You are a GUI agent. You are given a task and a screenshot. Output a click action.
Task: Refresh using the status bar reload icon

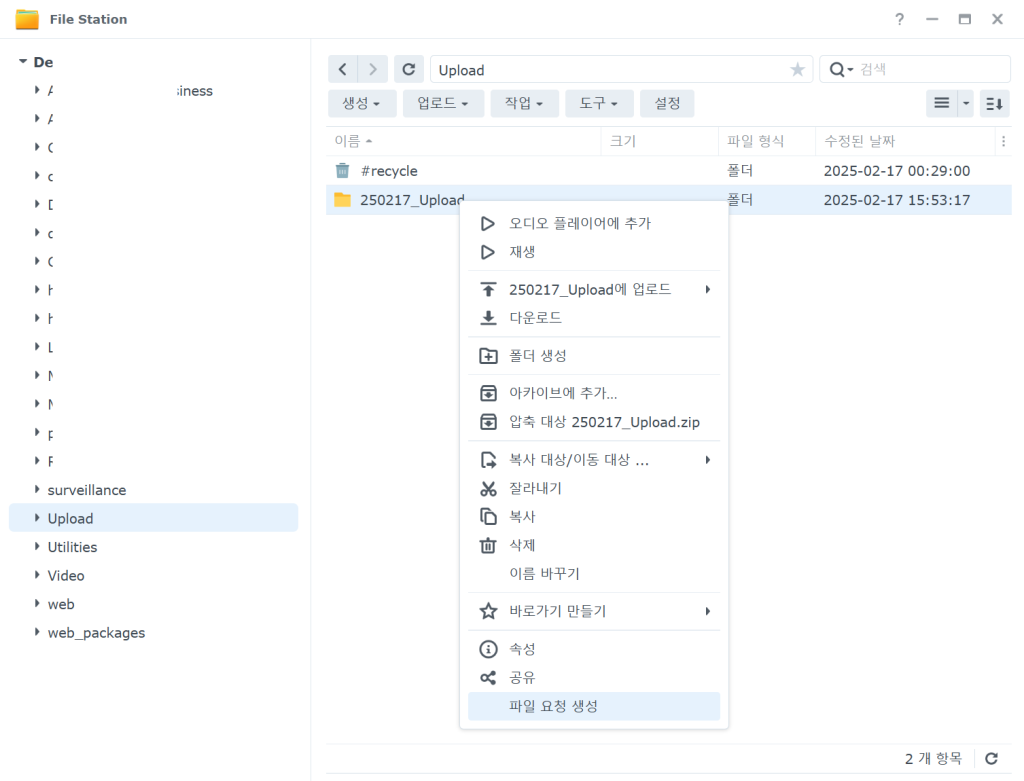tap(991, 758)
